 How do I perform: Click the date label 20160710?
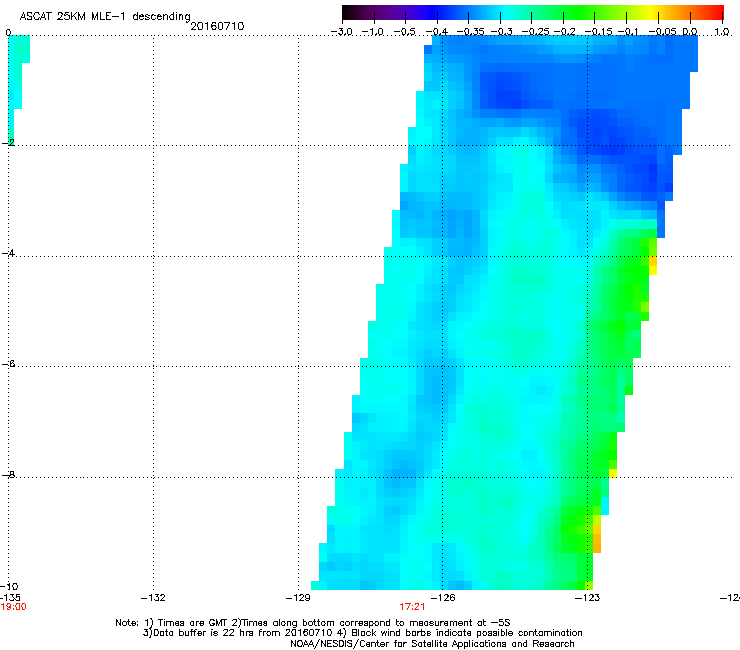click(217, 26)
